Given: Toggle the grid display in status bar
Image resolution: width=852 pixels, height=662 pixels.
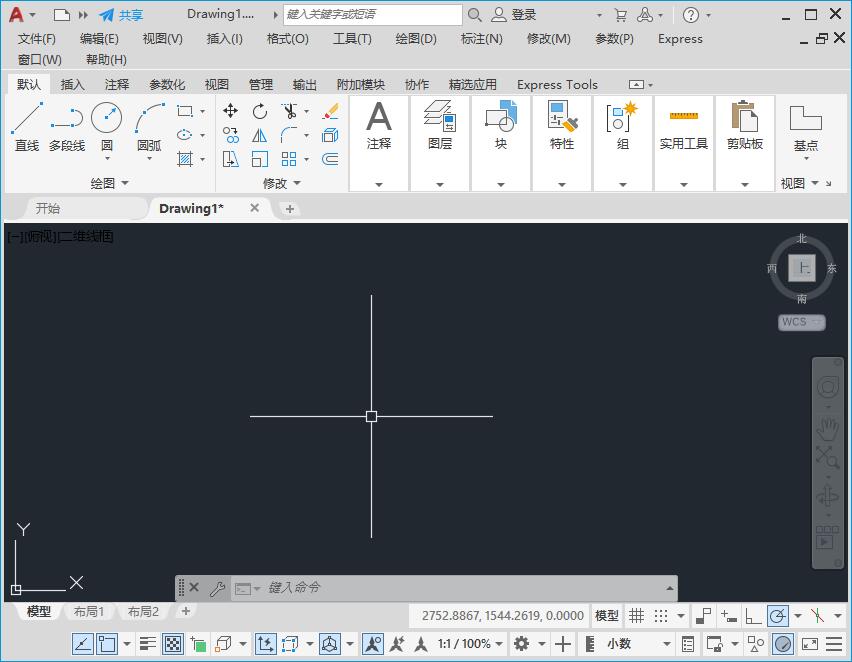Looking at the screenshot, I should [x=636, y=616].
